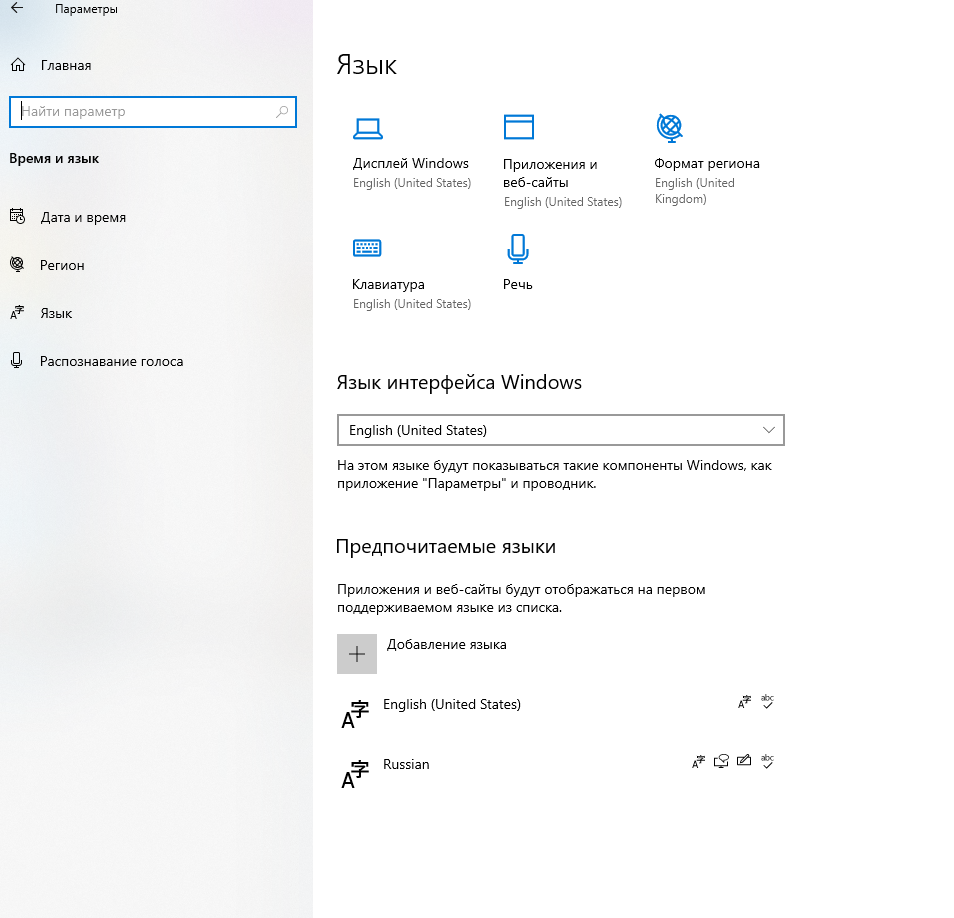The width and height of the screenshot is (954, 918).
Task: Click the Home icon in the sidebar
Action: pos(17,65)
